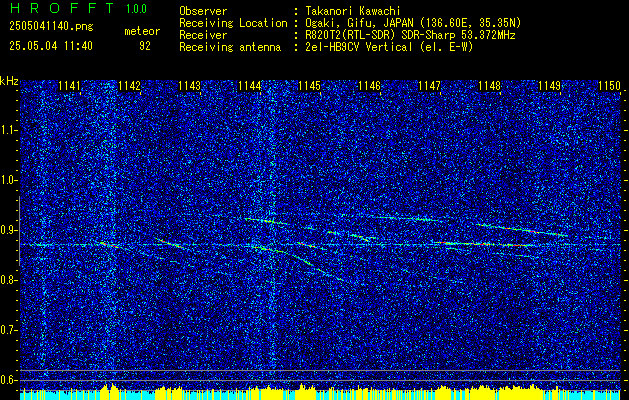This screenshot has width=629, height=400.
Task: Click the 0.9 frequency axis label
Action: pos(7,230)
